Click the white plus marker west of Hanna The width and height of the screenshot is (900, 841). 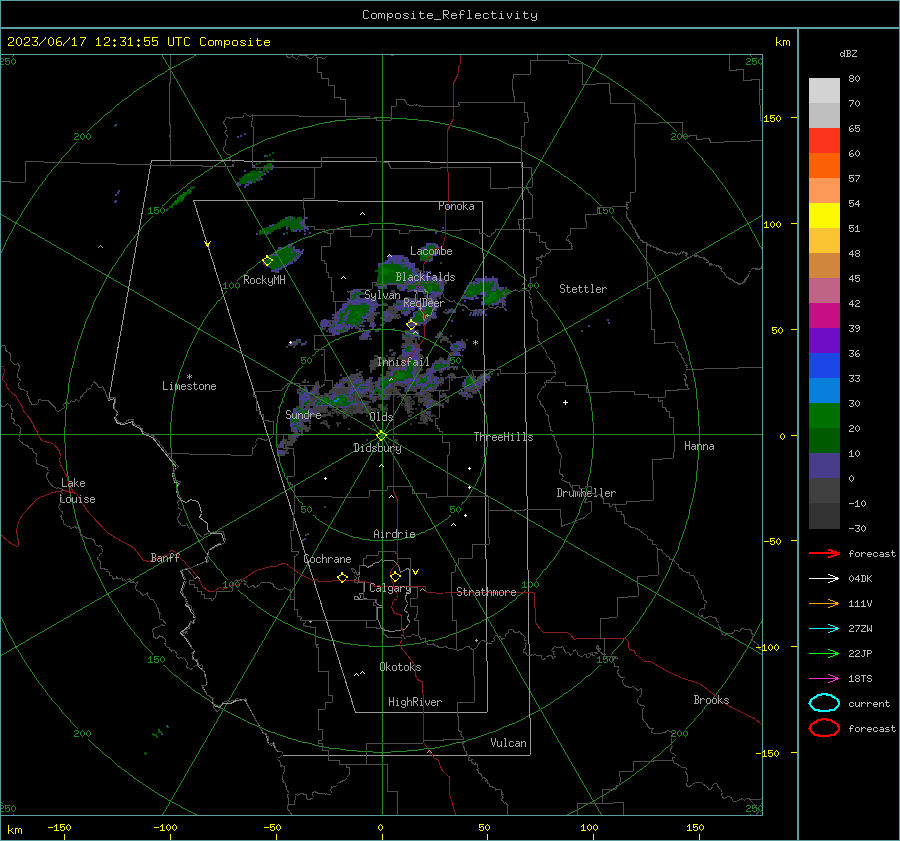(565, 402)
